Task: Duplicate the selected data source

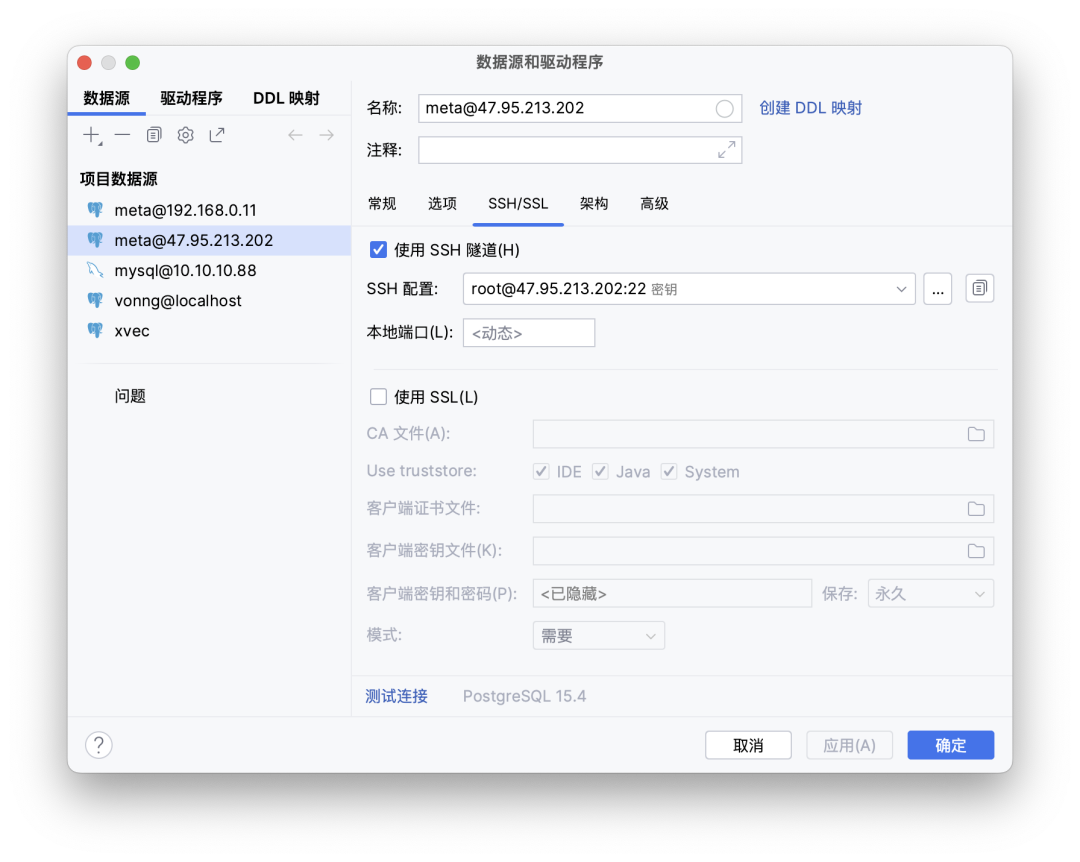Action: (x=153, y=134)
